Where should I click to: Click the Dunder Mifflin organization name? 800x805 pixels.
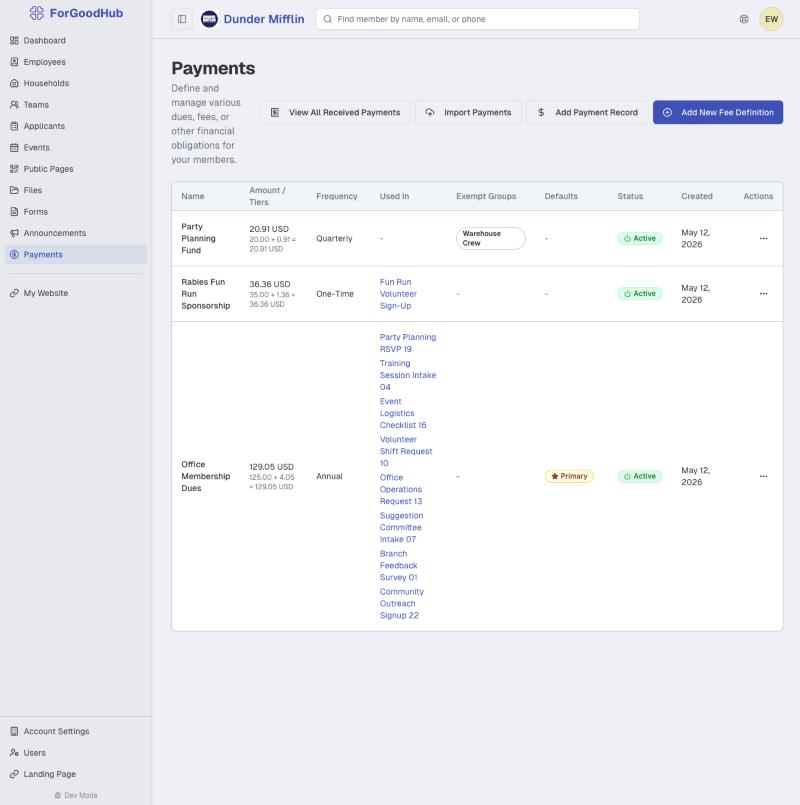[263, 19]
